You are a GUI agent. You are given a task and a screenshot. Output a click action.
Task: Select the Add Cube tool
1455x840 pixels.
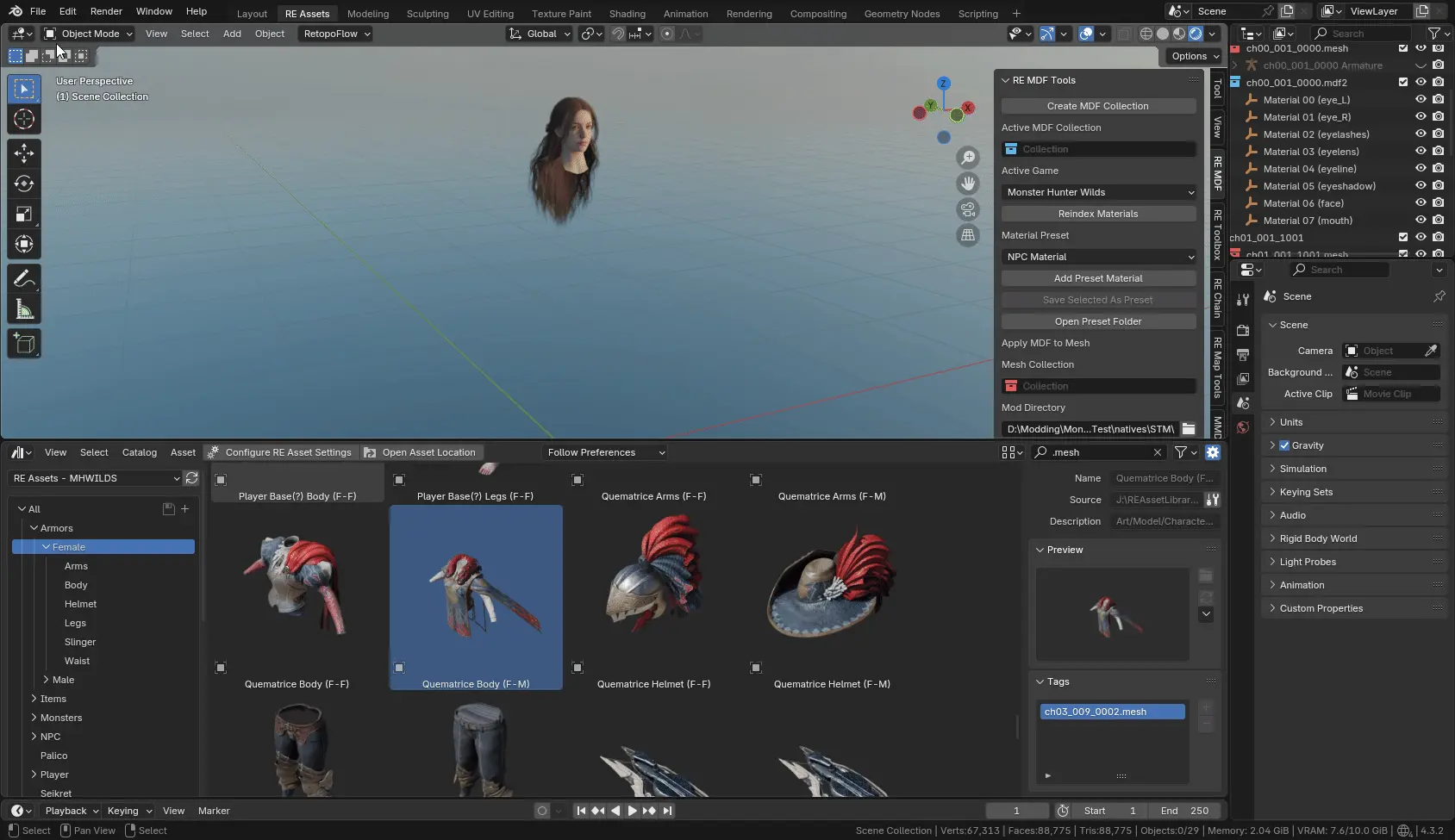(x=24, y=343)
